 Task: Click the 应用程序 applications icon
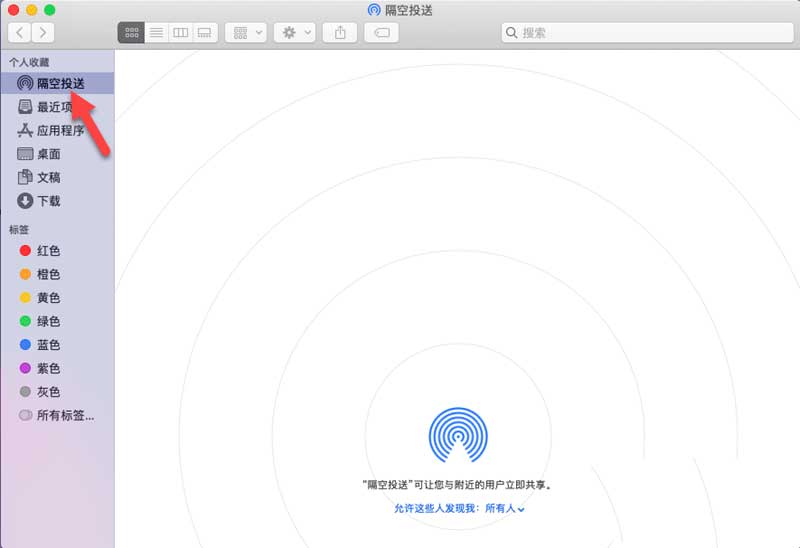click(25, 131)
